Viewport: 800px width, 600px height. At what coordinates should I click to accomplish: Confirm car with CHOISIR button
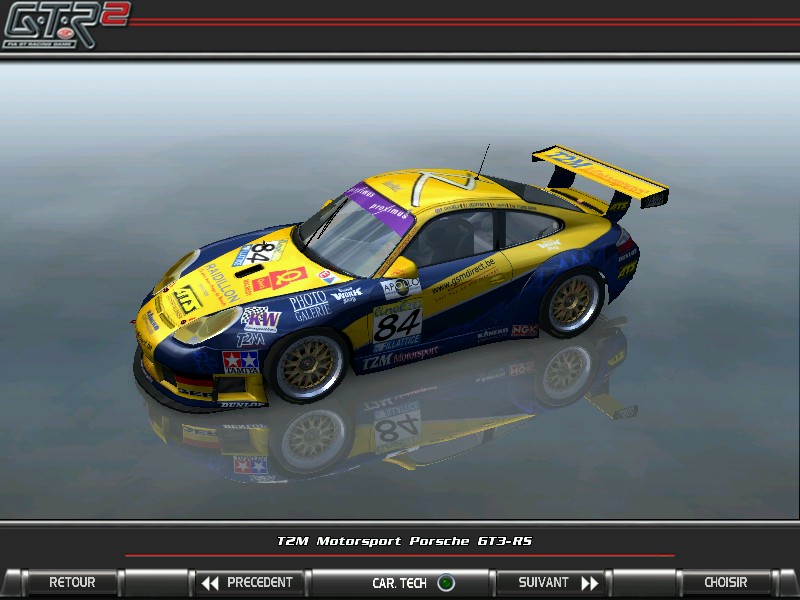click(726, 582)
